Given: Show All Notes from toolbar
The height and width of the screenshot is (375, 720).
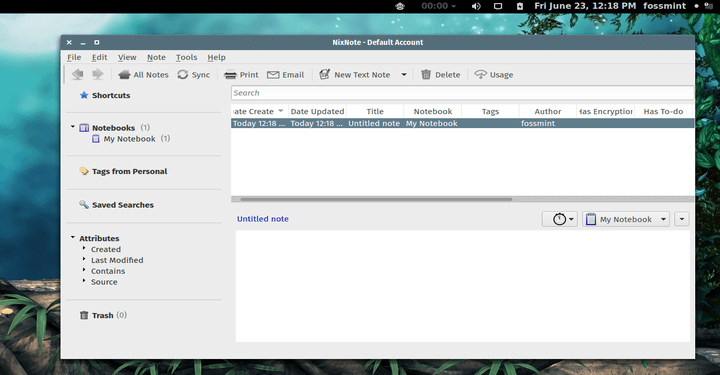Looking at the screenshot, I should click(x=143, y=74).
